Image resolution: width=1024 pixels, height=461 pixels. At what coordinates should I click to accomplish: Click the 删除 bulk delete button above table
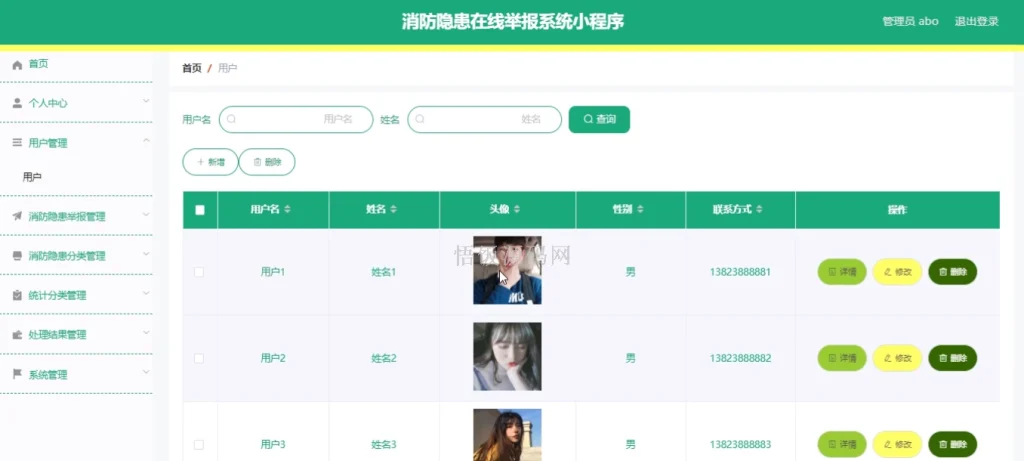[267, 162]
